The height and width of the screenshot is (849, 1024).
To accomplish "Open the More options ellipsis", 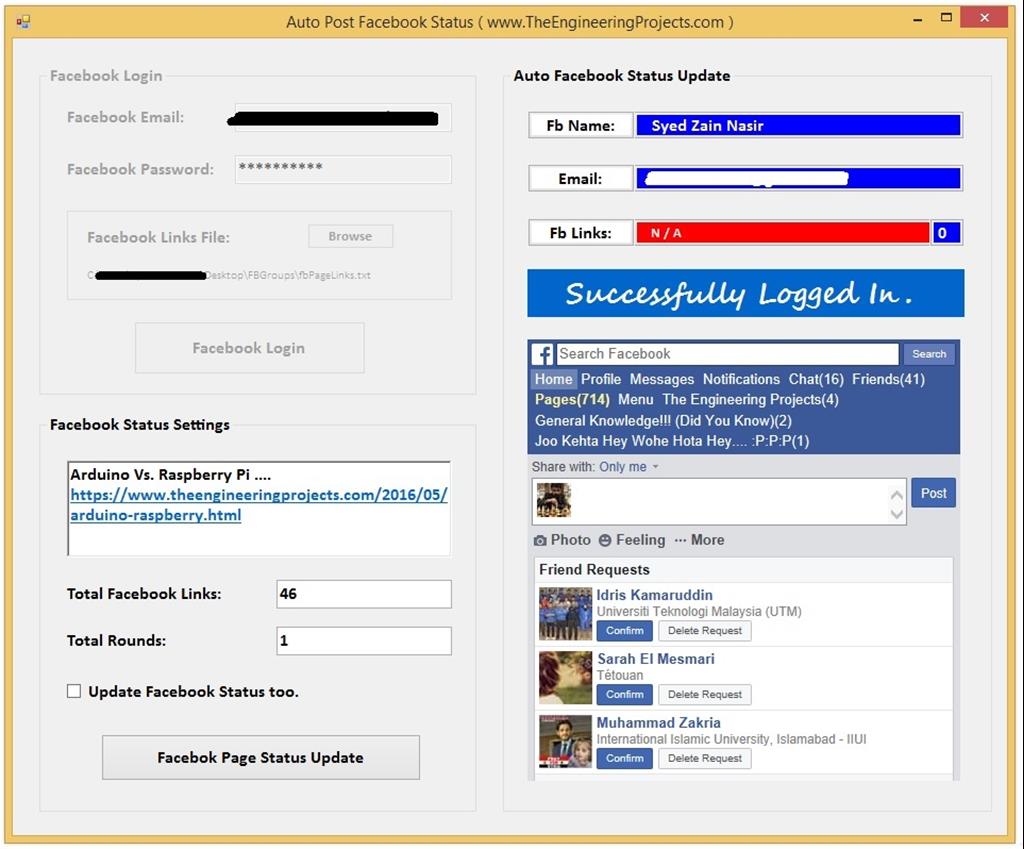I will (x=681, y=540).
